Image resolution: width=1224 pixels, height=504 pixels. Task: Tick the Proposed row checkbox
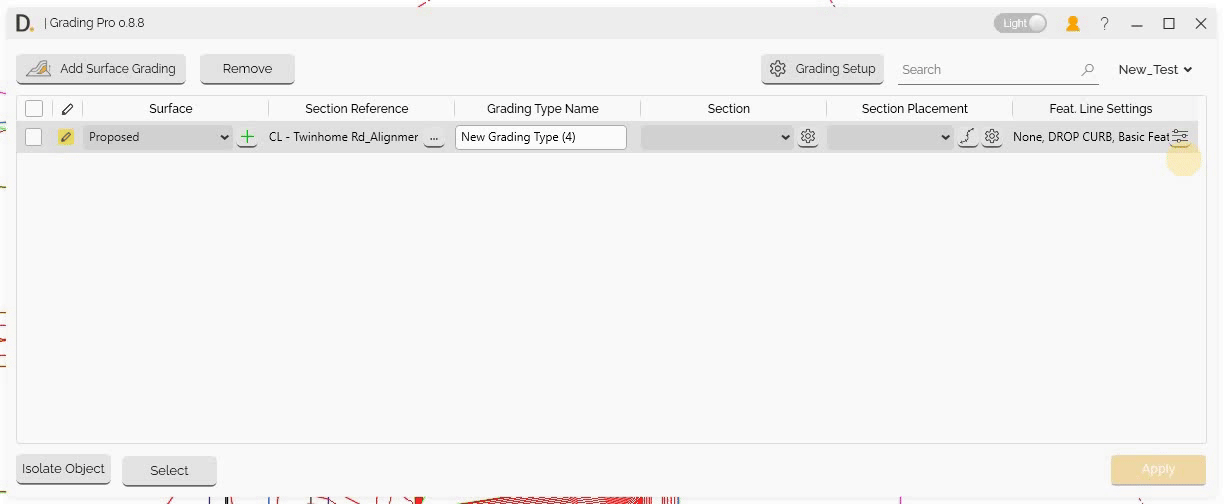(x=34, y=137)
